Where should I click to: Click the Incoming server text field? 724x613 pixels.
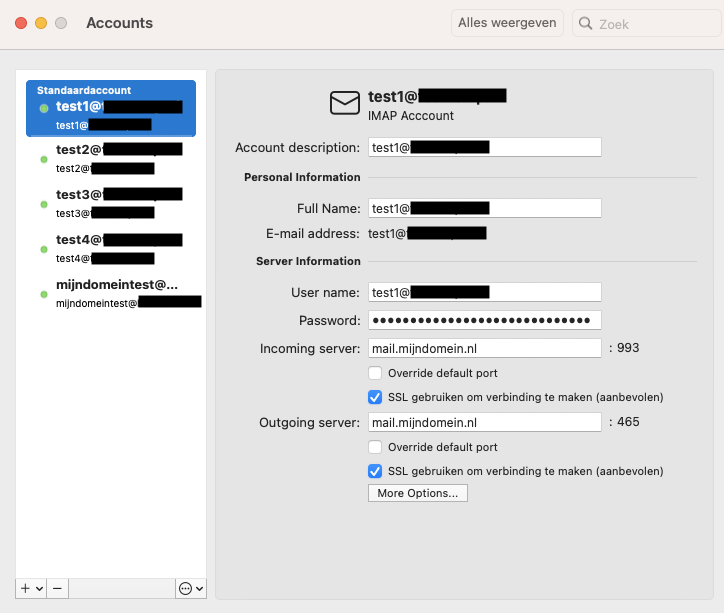[485, 348]
